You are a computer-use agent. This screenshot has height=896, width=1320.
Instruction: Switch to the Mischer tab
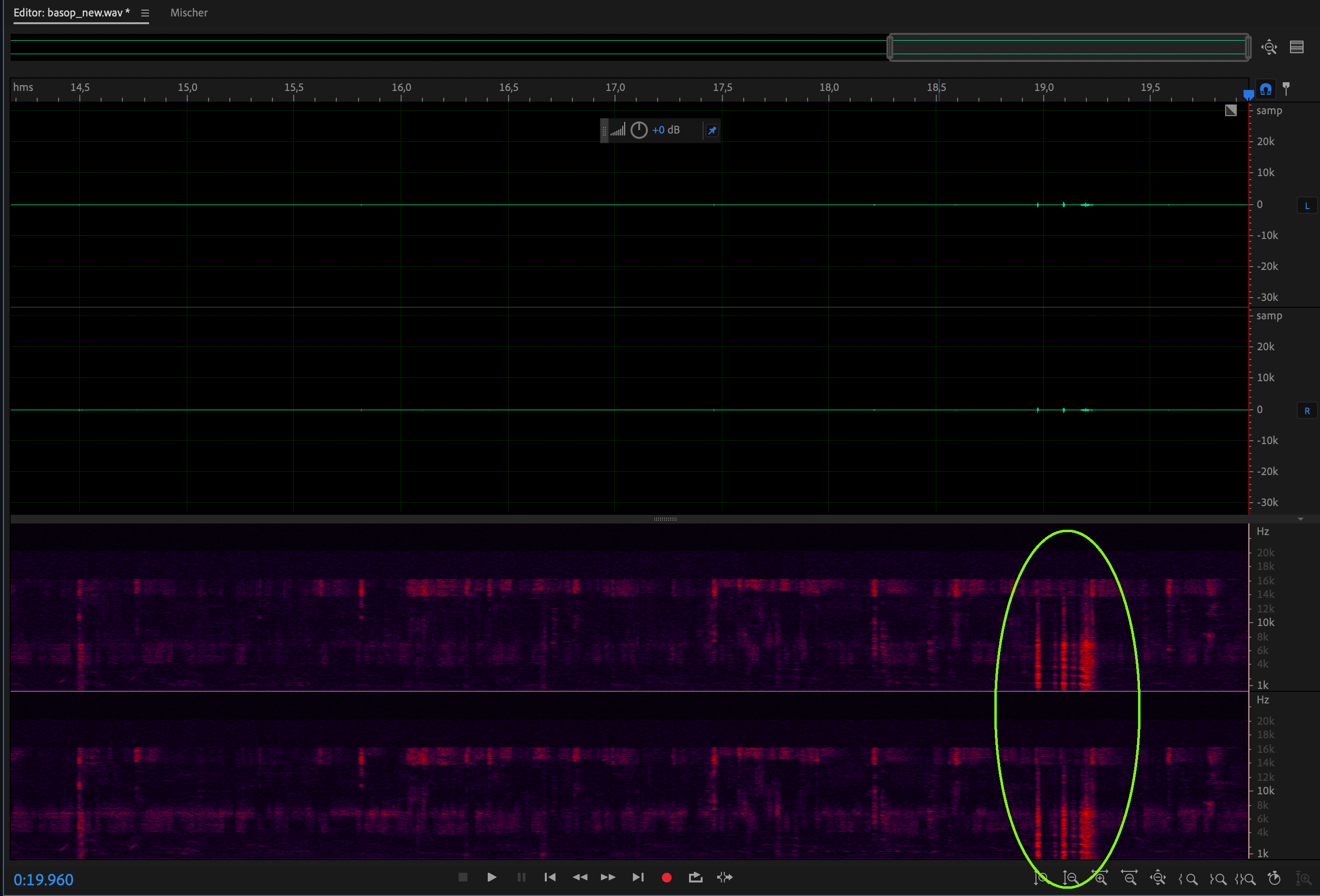[189, 13]
